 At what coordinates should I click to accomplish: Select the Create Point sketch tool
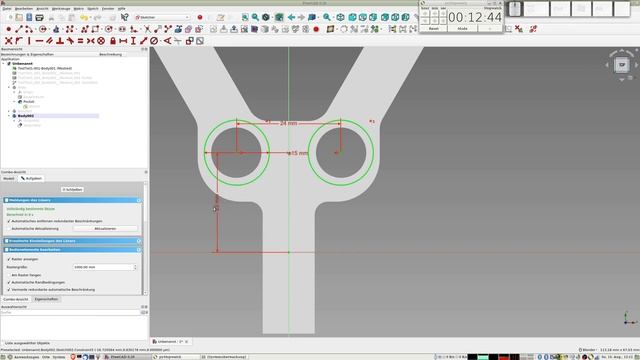pyautogui.click(x=9, y=29)
